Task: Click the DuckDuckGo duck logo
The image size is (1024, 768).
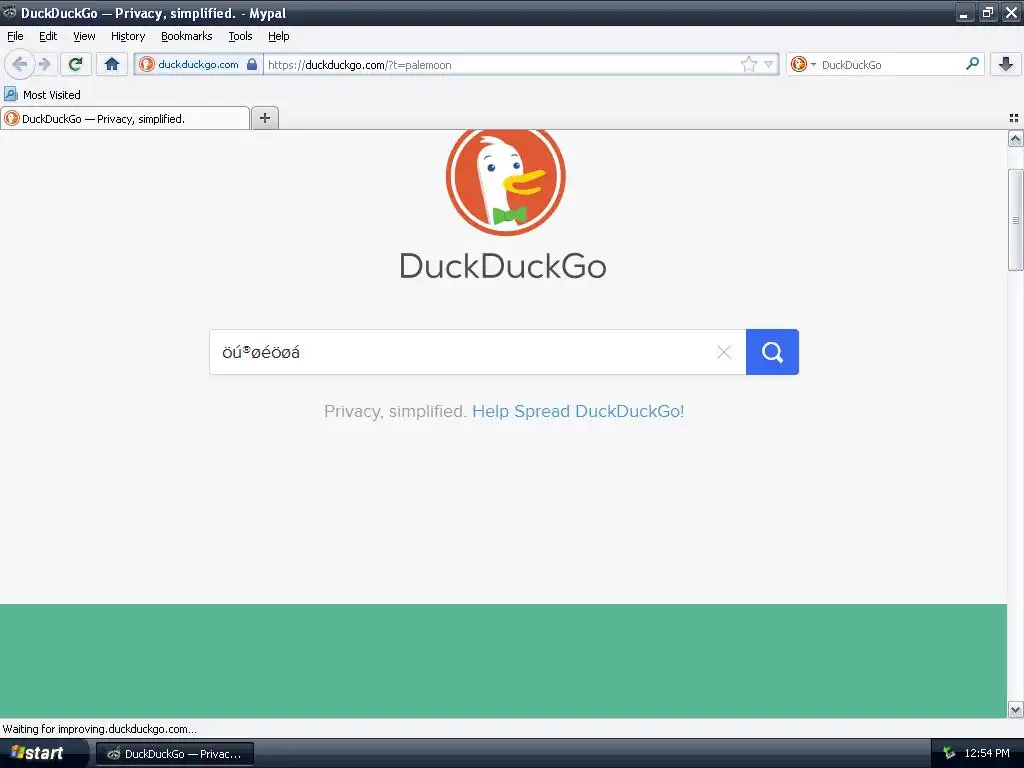Action: pyautogui.click(x=505, y=182)
